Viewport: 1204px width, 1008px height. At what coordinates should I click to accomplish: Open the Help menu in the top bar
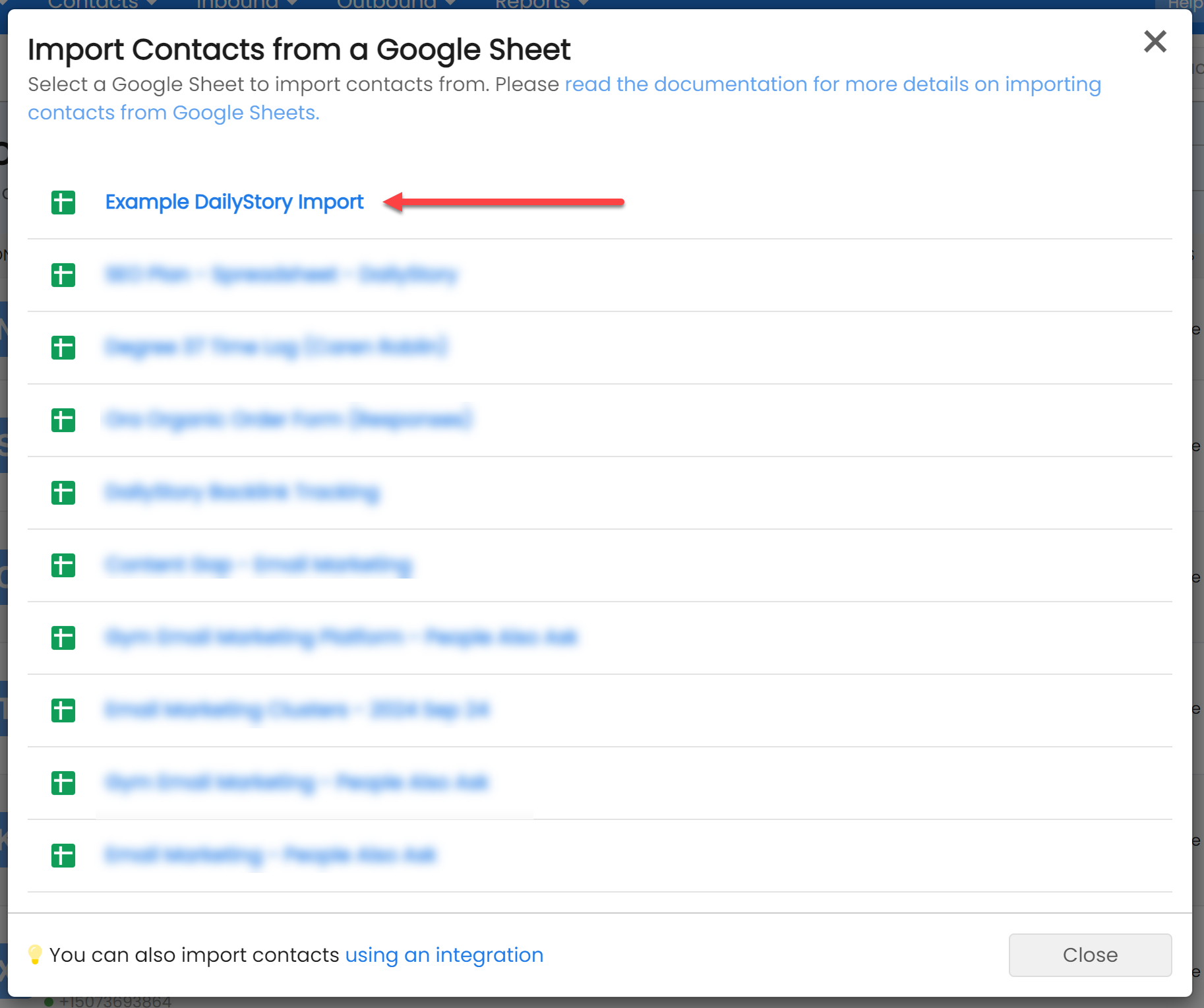(1185, 4)
